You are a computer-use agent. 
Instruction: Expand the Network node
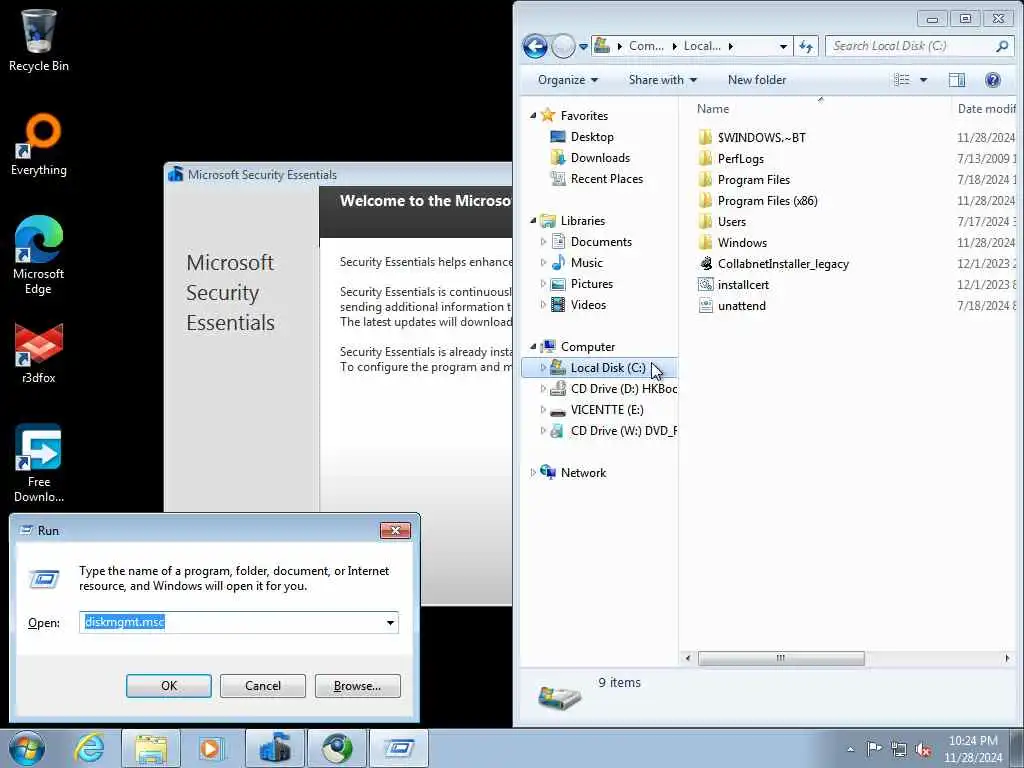533,473
